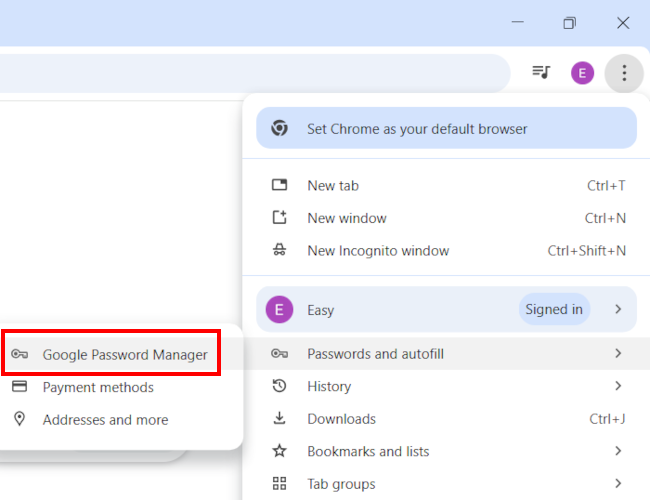Open Google Password Manager
The width and height of the screenshot is (650, 500).
click(121, 354)
